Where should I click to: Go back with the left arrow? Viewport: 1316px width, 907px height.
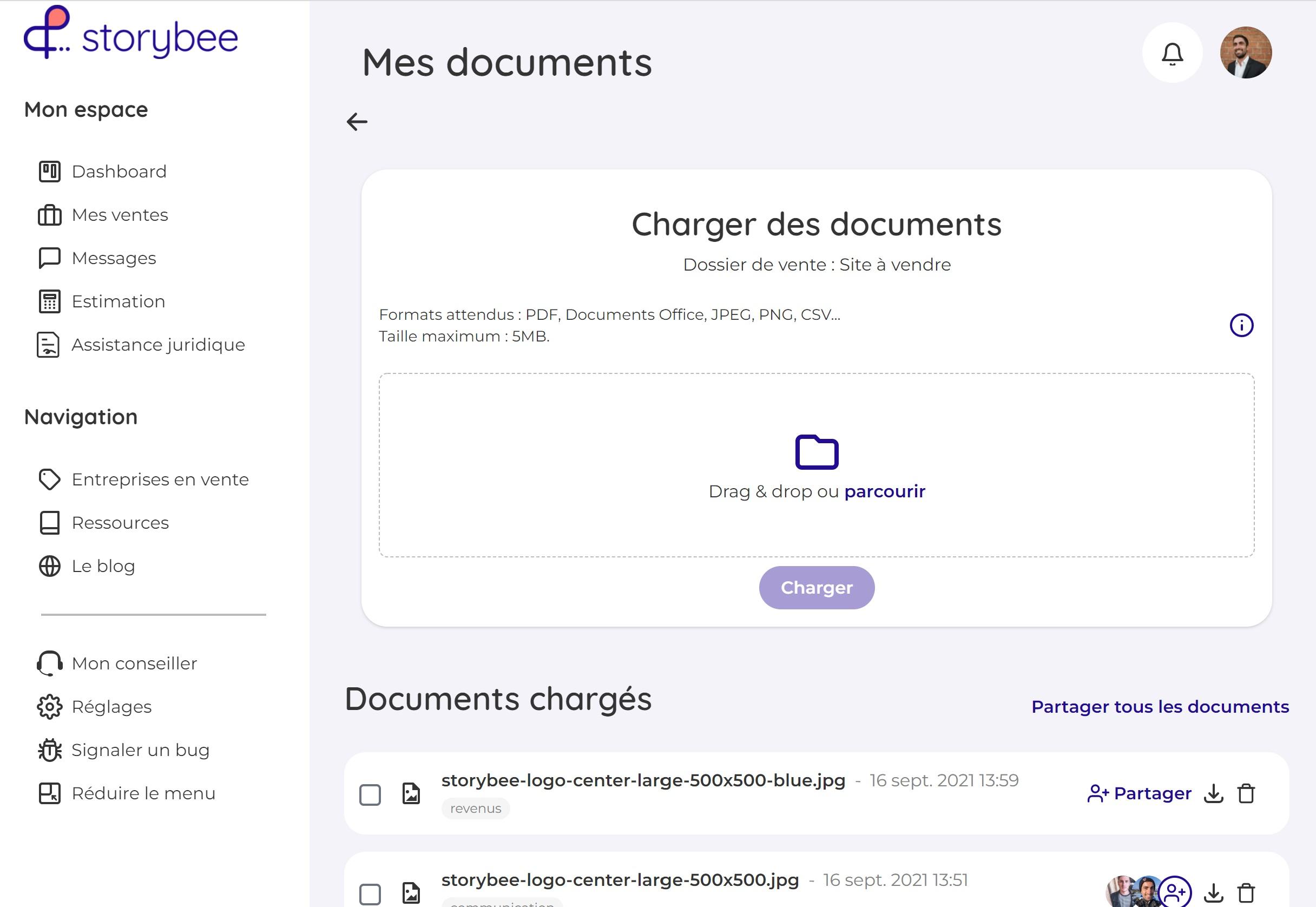click(357, 122)
